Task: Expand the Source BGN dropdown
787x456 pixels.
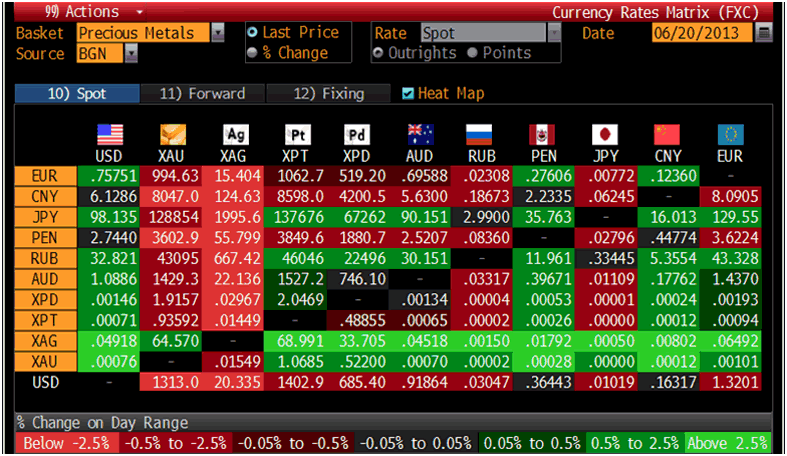Action: 131,53
